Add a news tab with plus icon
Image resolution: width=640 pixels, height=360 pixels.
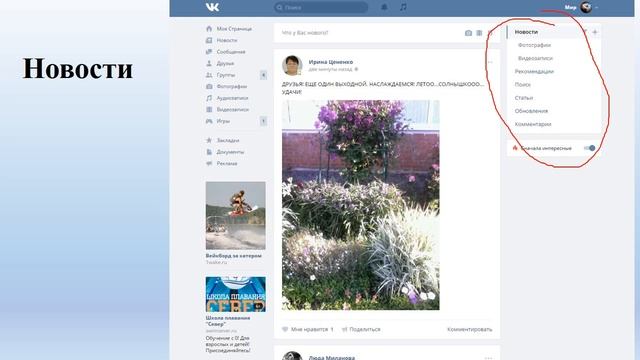click(x=595, y=32)
